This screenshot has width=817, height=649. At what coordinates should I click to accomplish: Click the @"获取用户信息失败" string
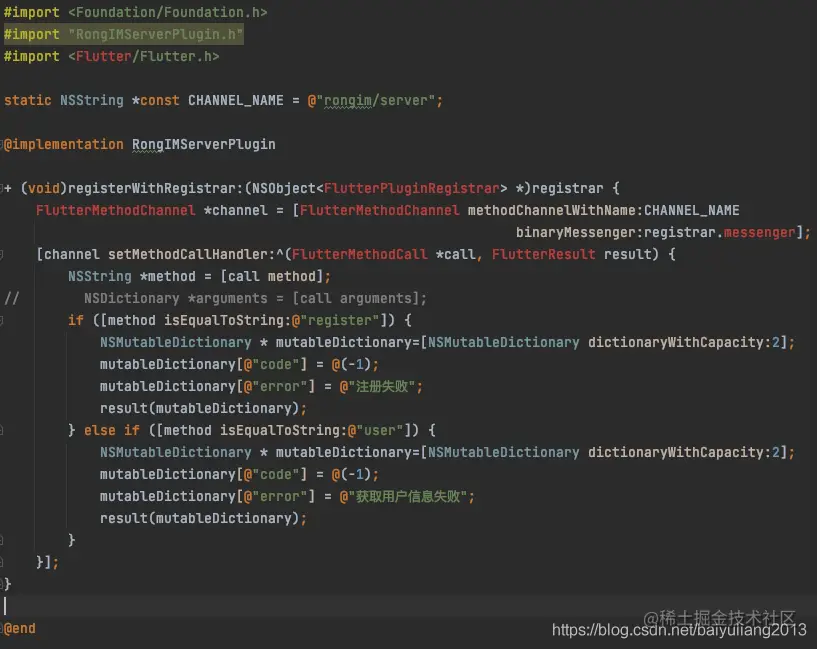click(x=404, y=496)
